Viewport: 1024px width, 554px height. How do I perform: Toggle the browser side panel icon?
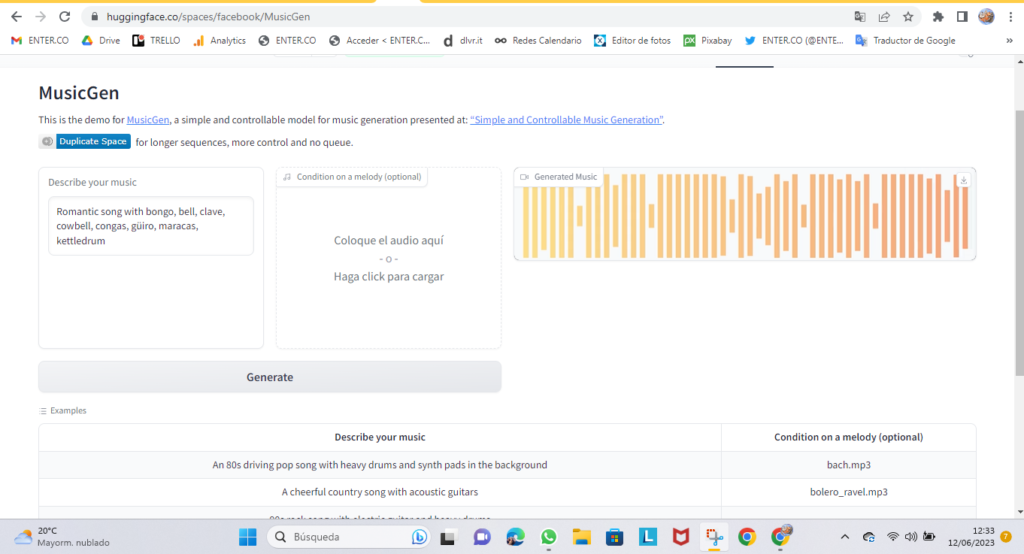(962, 17)
